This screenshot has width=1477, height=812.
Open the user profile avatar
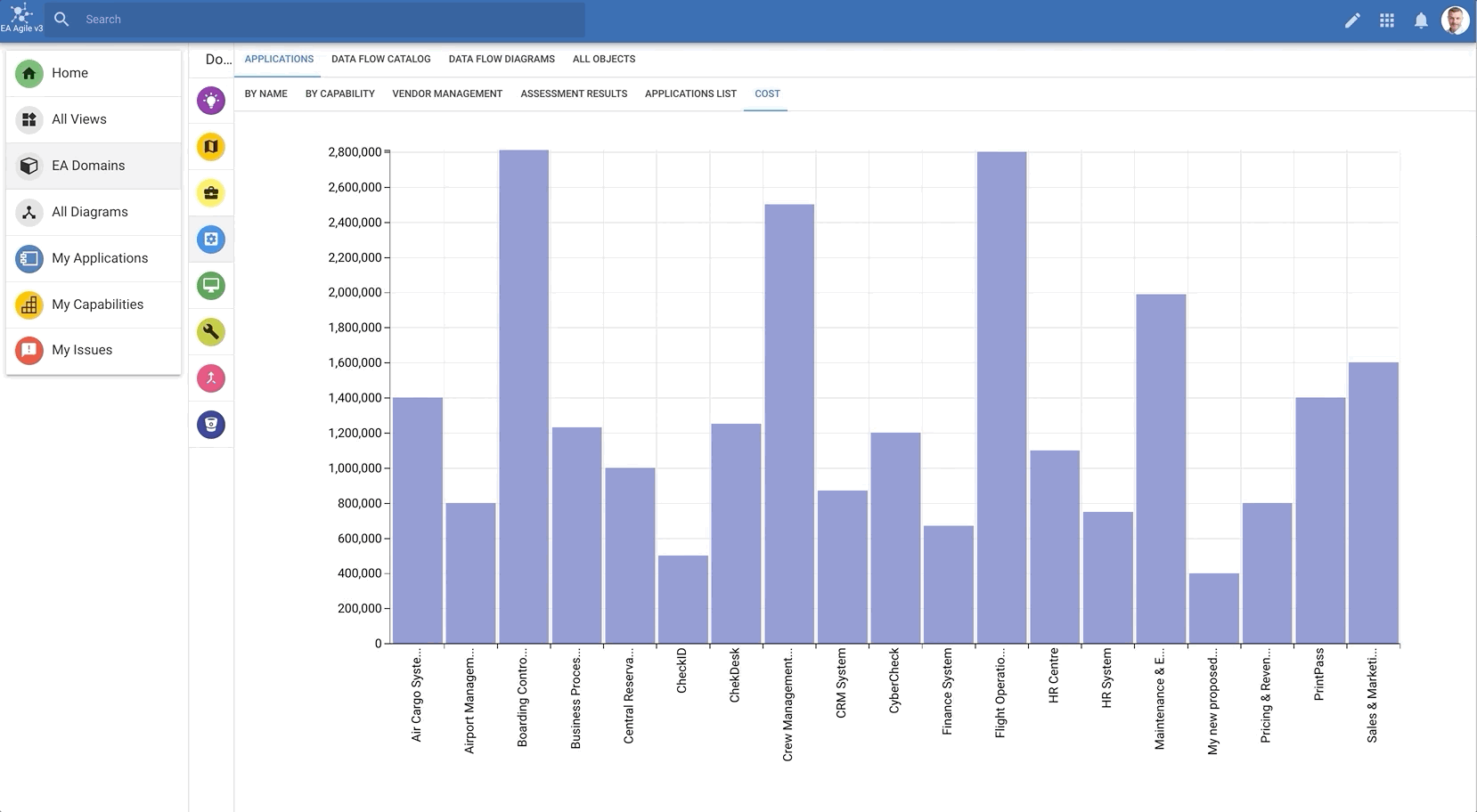point(1455,20)
